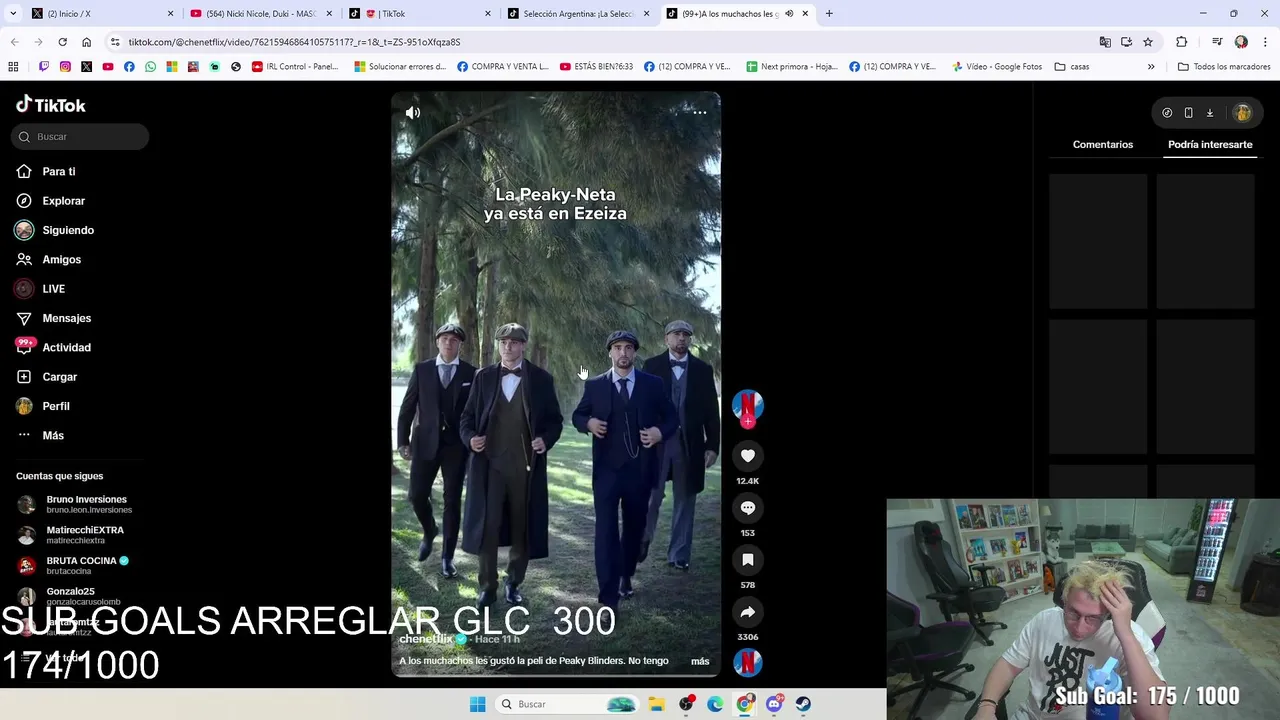1280x720 pixels.
Task: Open the Bruno Inversiones account
Action: coord(80,504)
